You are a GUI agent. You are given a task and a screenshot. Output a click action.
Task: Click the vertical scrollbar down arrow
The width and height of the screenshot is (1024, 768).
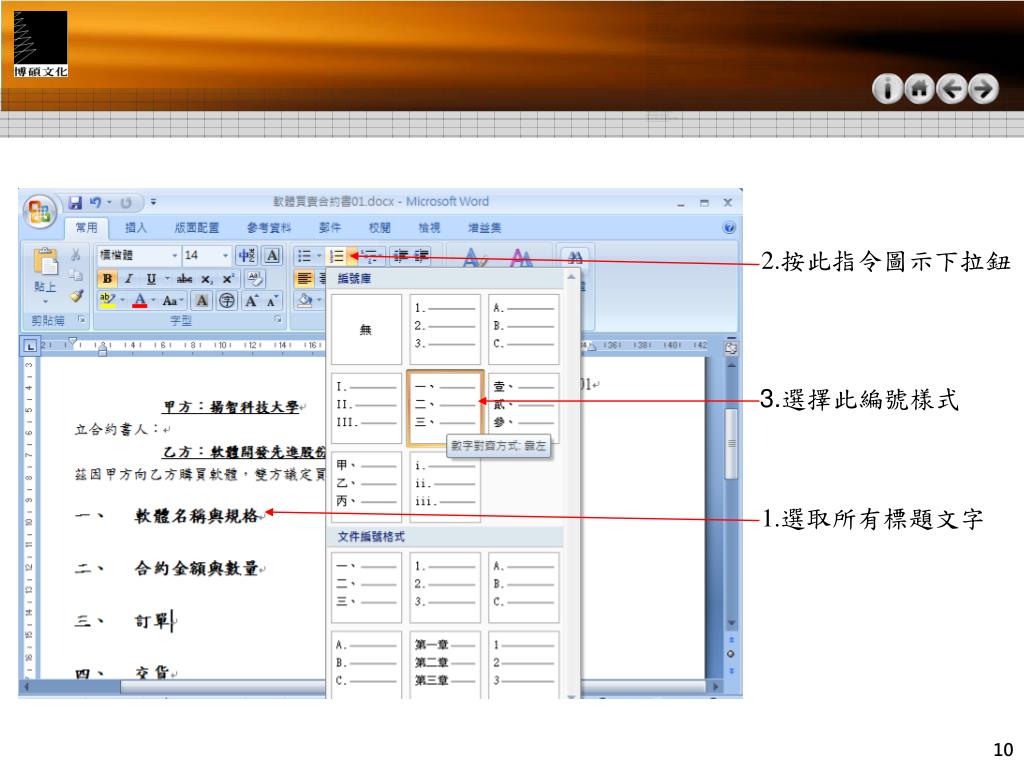coord(731,623)
